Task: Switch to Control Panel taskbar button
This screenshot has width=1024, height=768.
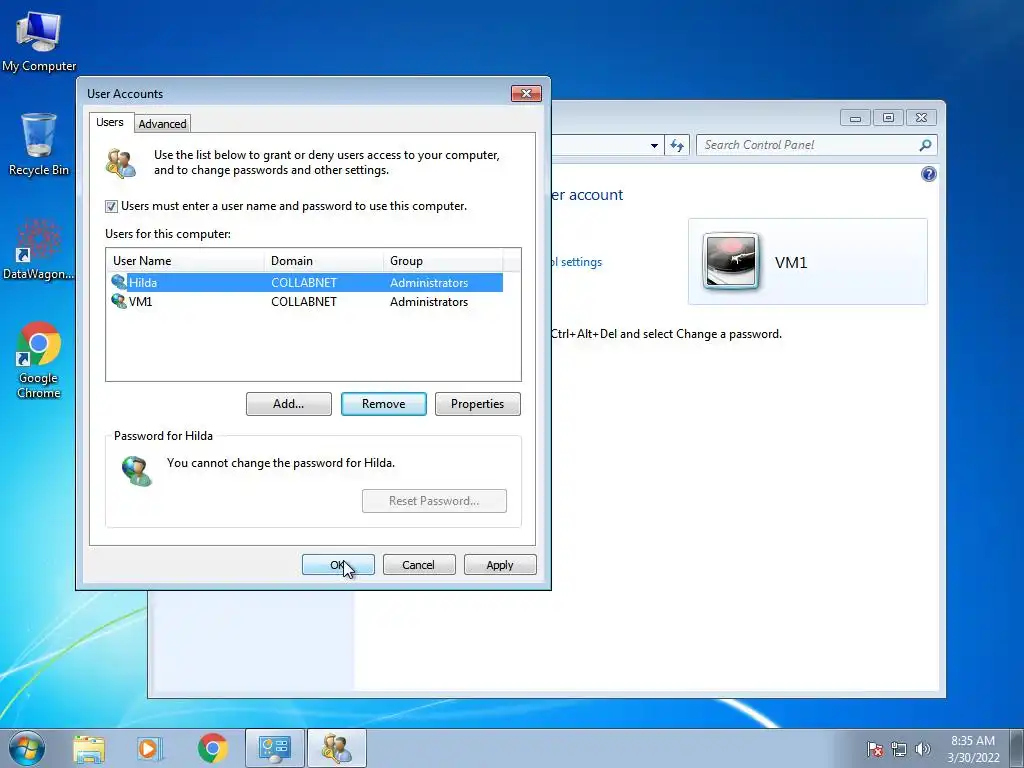Action: click(274, 748)
